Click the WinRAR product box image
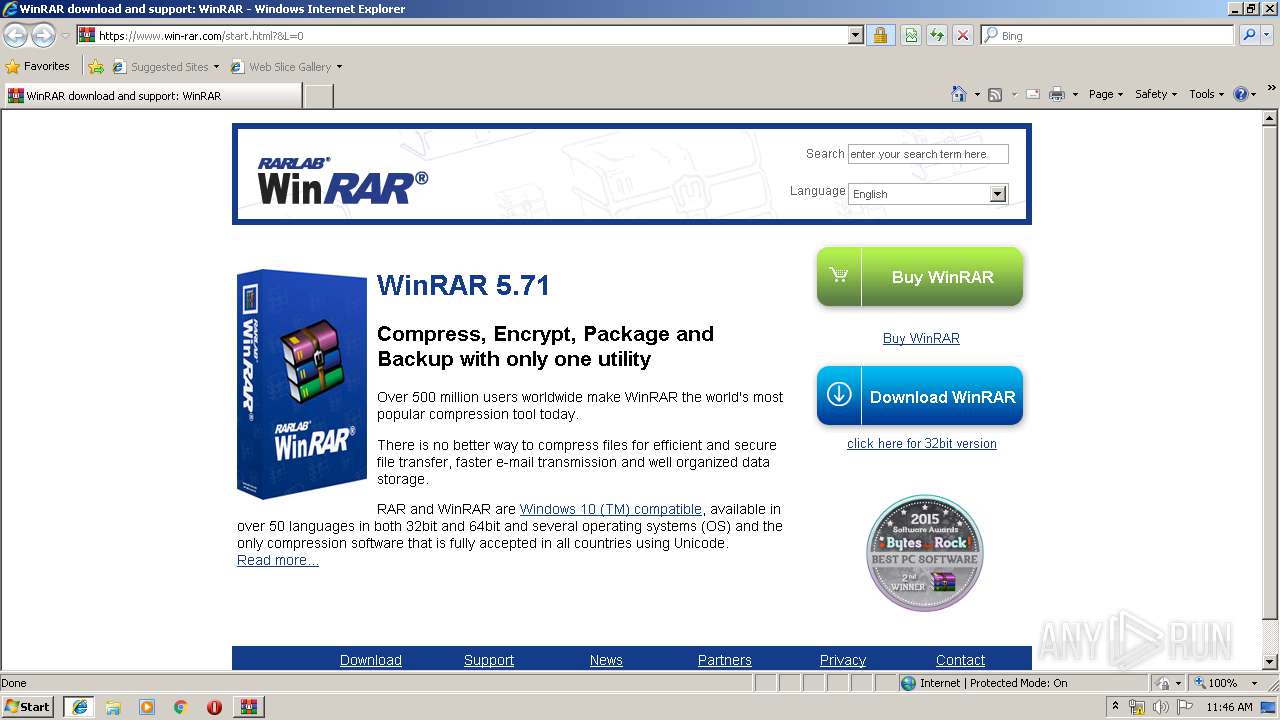 click(x=302, y=384)
